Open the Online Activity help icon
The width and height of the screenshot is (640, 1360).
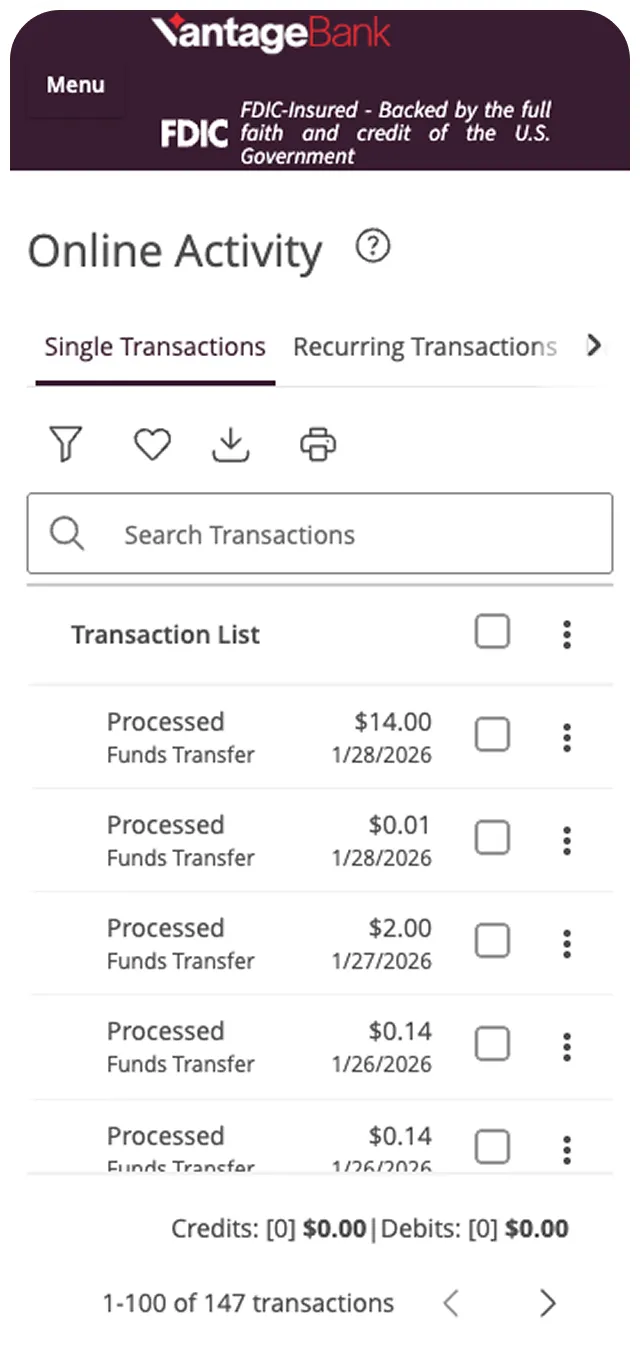coord(373,246)
